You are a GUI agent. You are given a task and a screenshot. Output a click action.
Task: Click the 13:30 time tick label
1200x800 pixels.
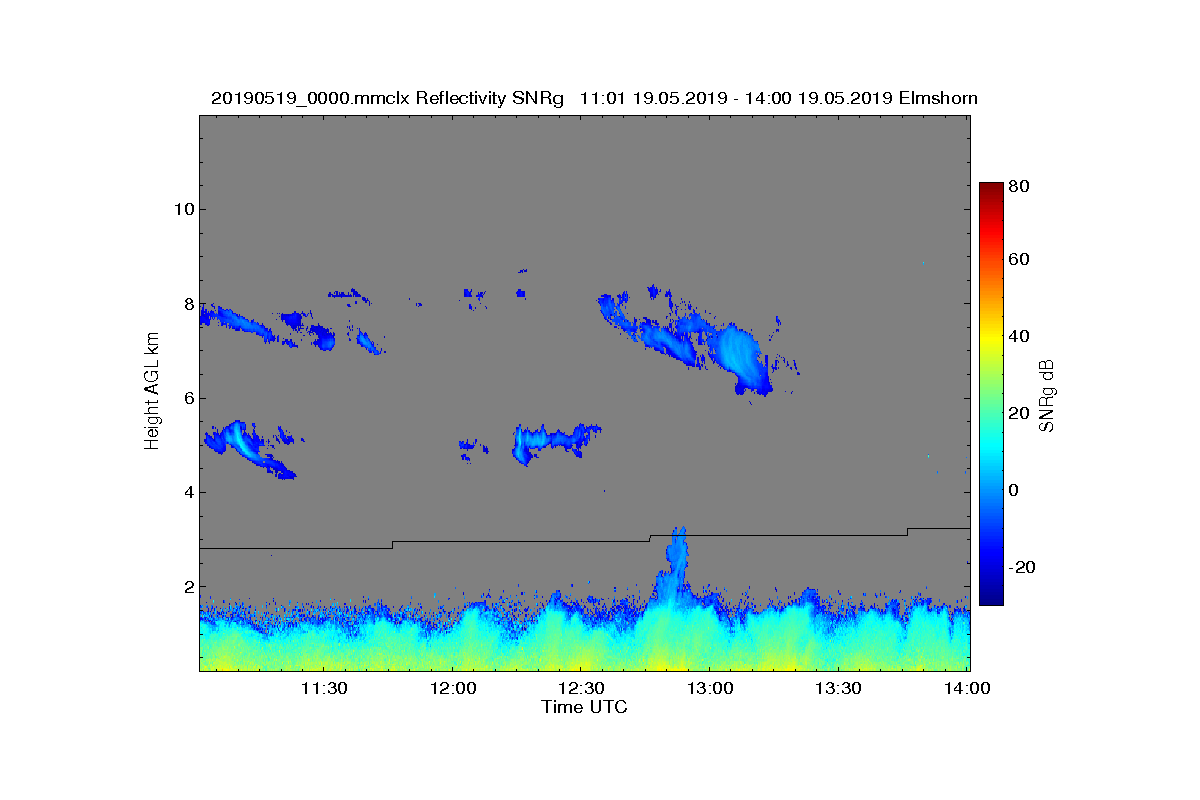838,689
